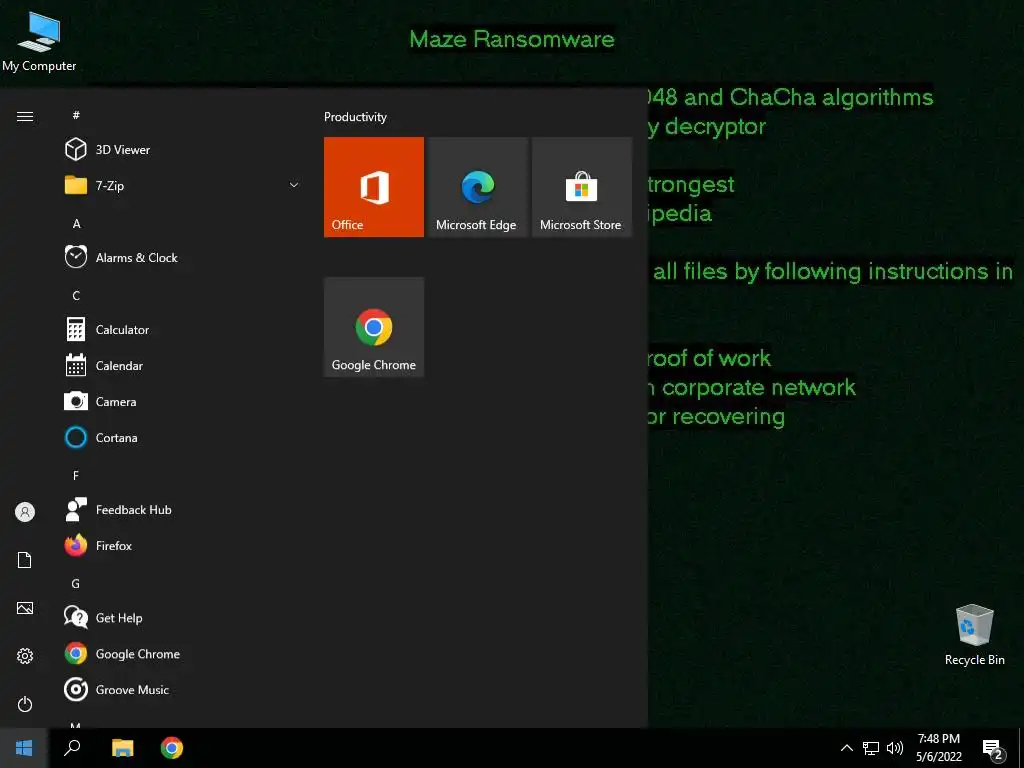Open Groove Music

pyautogui.click(x=182, y=689)
